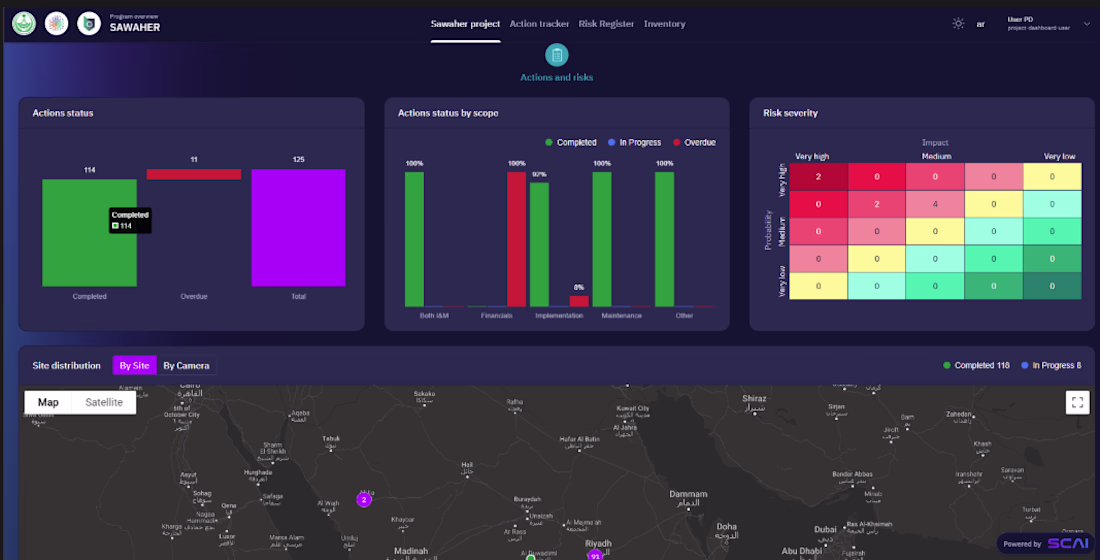Click the purple Total bar in Actions status
The width and height of the screenshot is (1100, 560).
(x=298, y=227)
